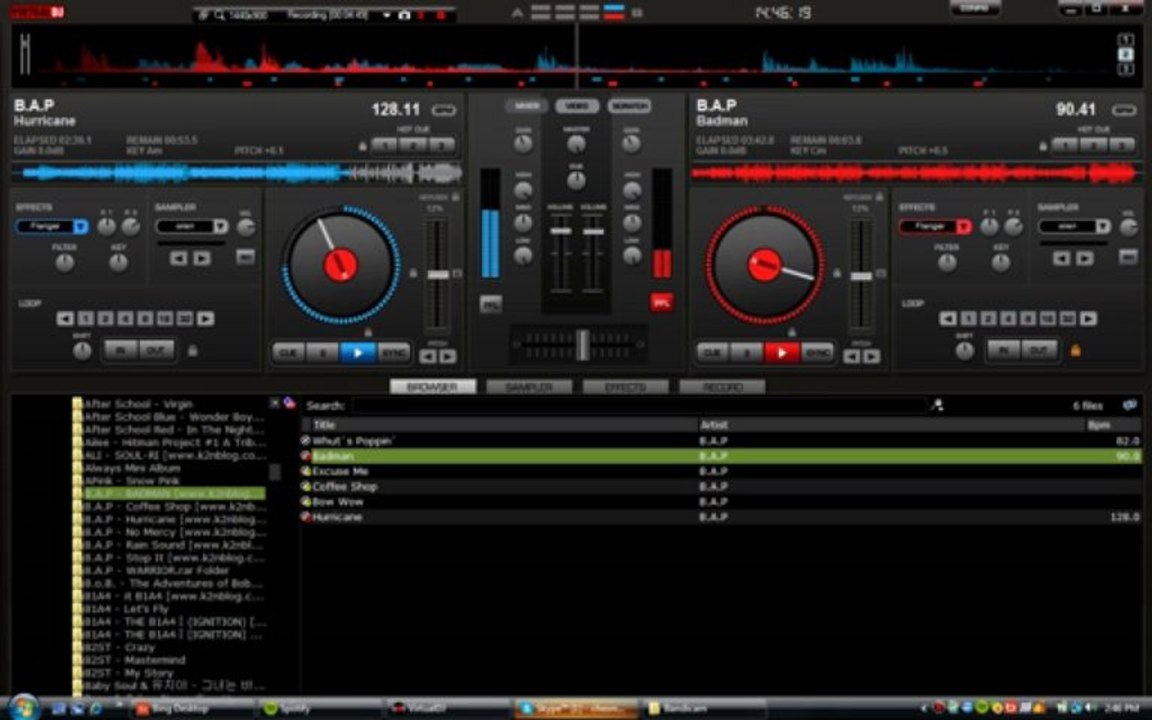Click the crossfader handle

tap(582, 345)
